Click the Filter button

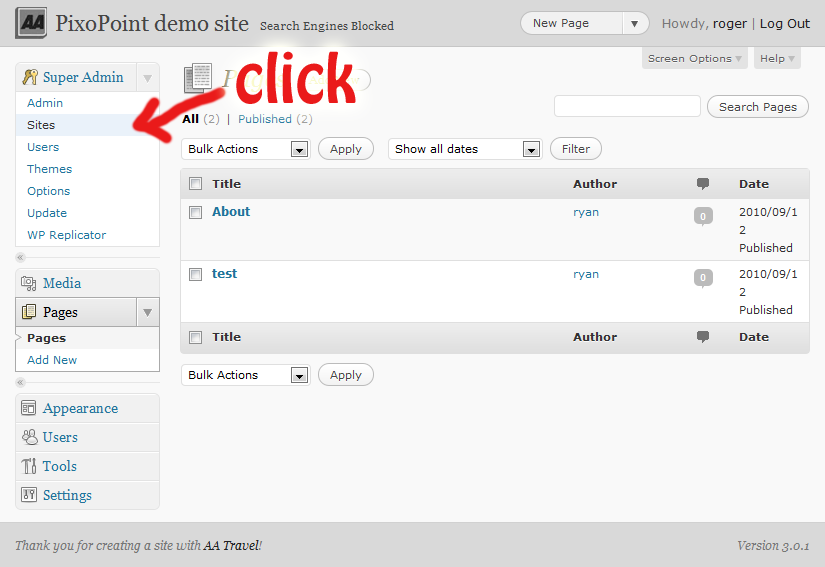[x=576, y=149]
